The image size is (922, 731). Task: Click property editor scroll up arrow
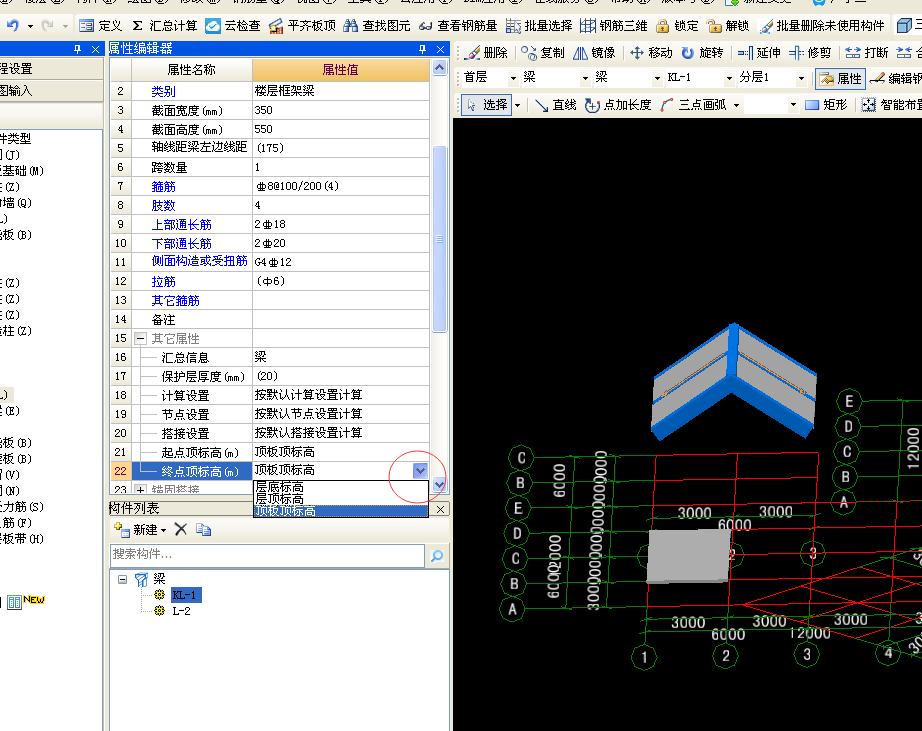click(439, 68)
